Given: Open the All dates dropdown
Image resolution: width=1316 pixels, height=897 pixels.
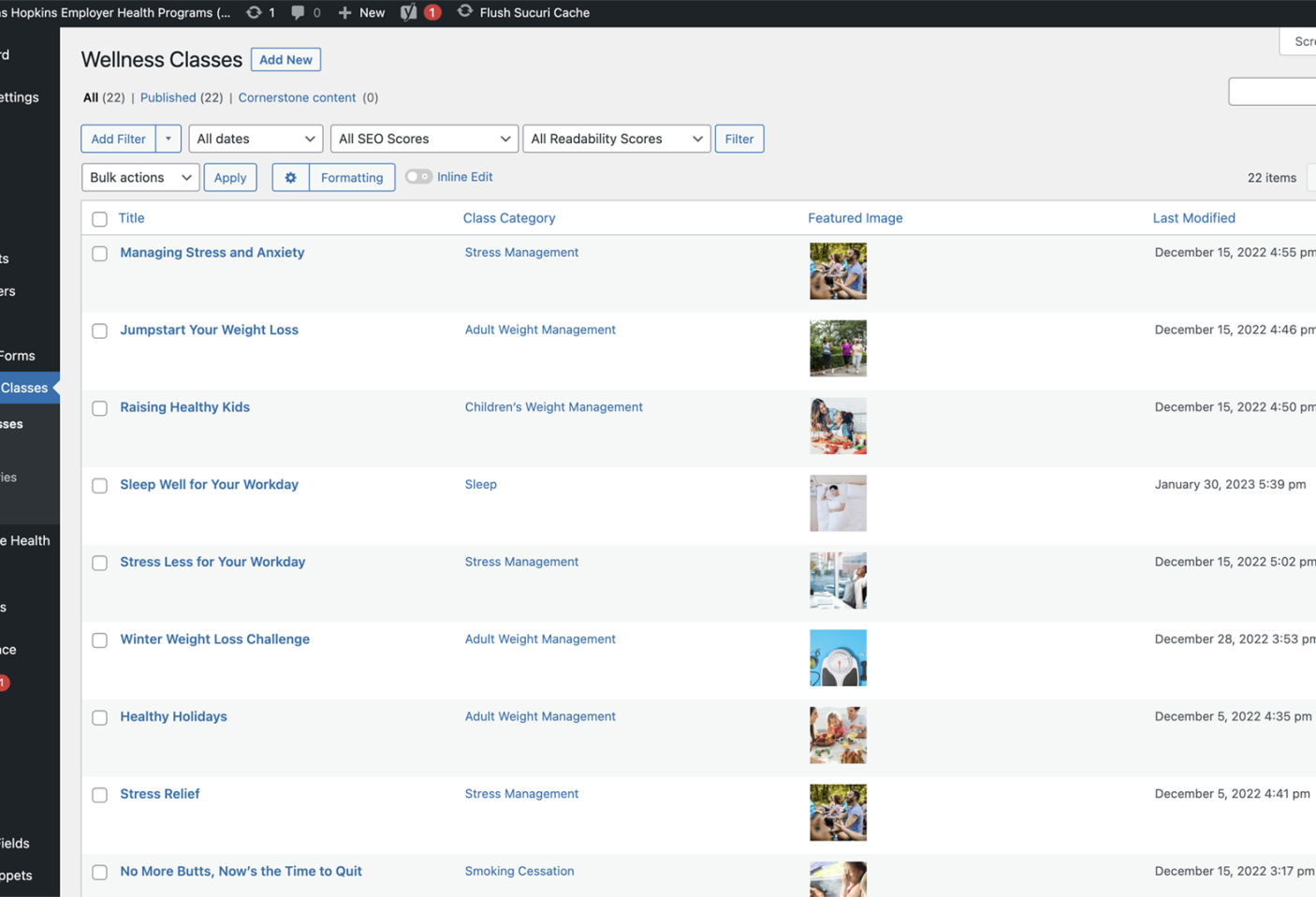Looking at the screenshot, I should coord(256,139).
